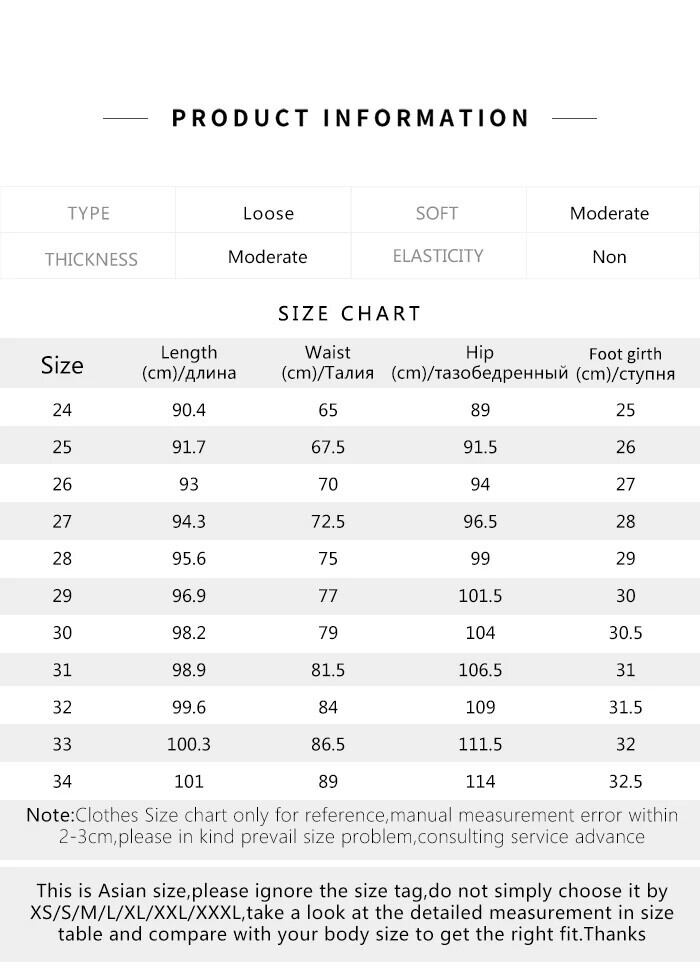Screen dimensions: 700x973
Task: Click the SIZE CHART title
Action: (x=350, y=313)
